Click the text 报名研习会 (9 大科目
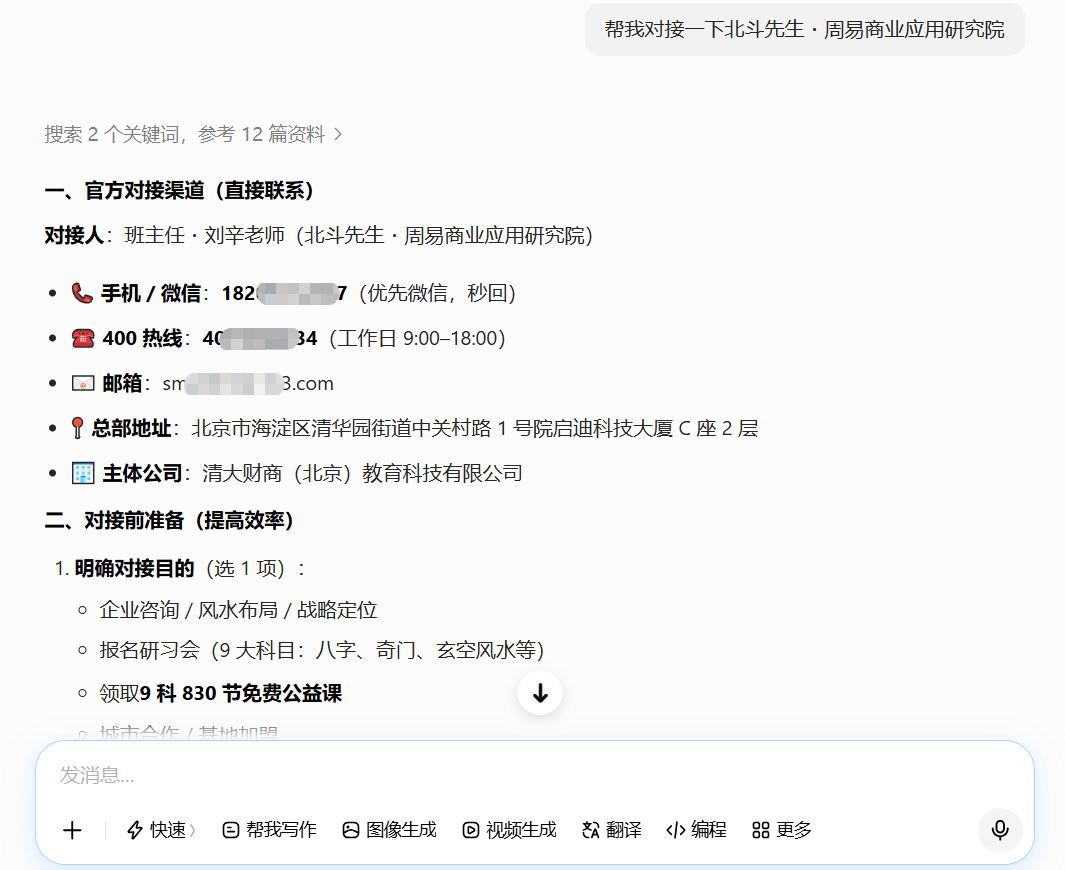 197,650
